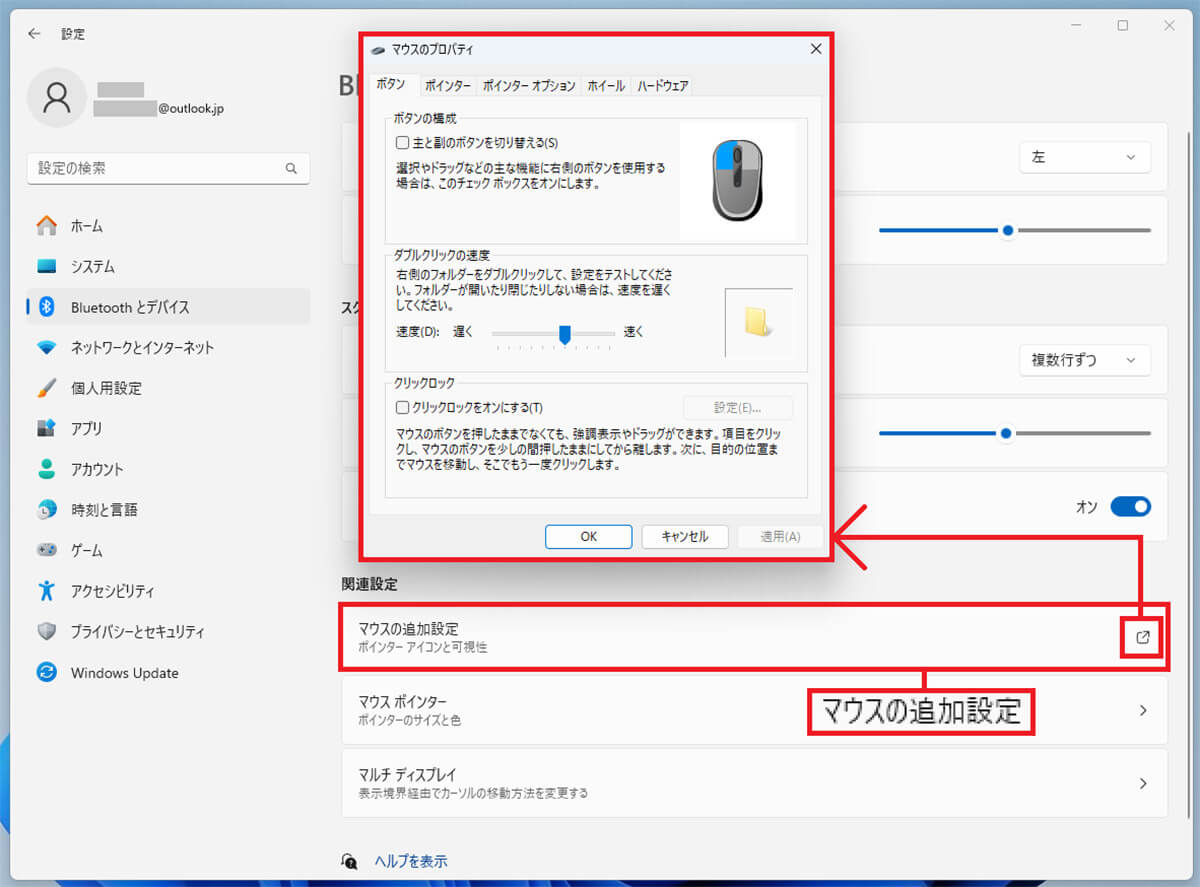1200x887 pixels.
Task: Open ゲーム in settings sidebar
Action: (x=168, y=550)
